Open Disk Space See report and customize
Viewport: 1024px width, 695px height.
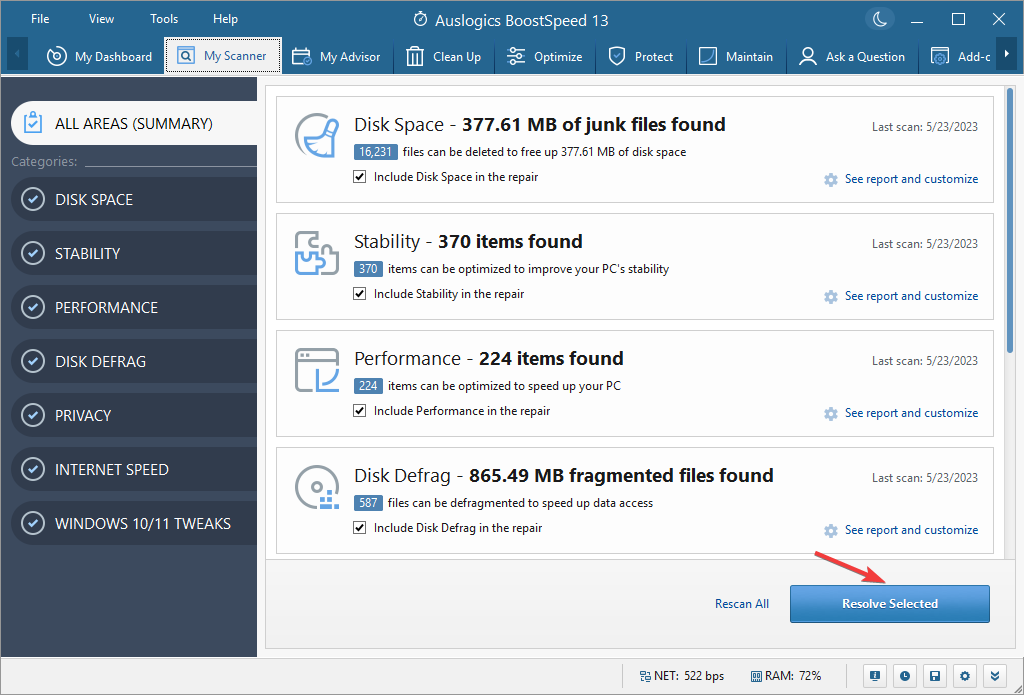click(x=911, y=179)
